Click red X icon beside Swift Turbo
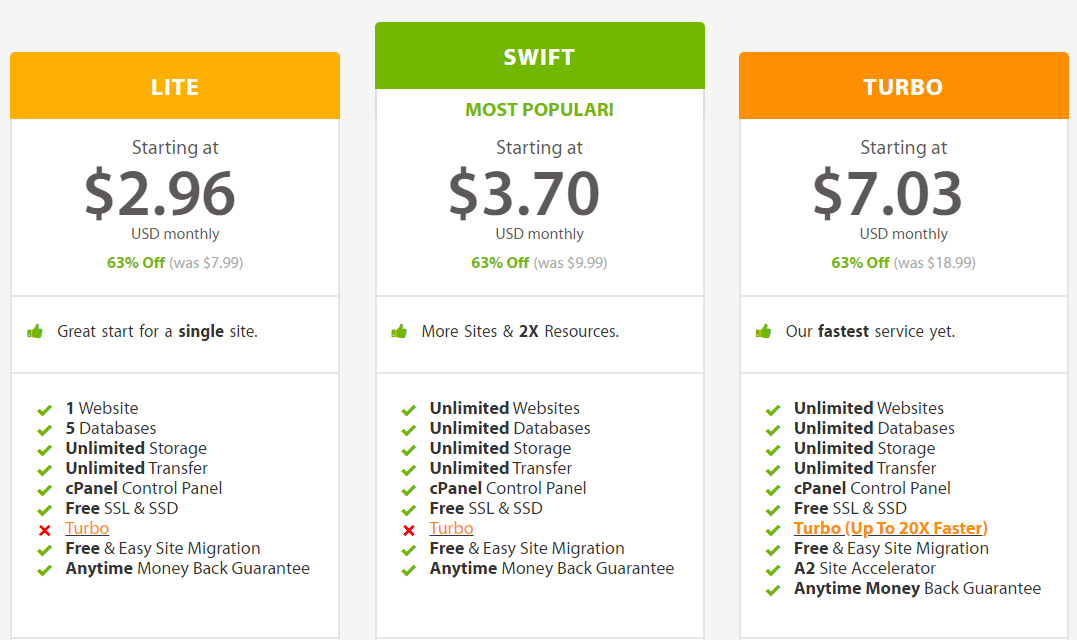The width and height of the screenshot is (1077, 640). [409, 530]
